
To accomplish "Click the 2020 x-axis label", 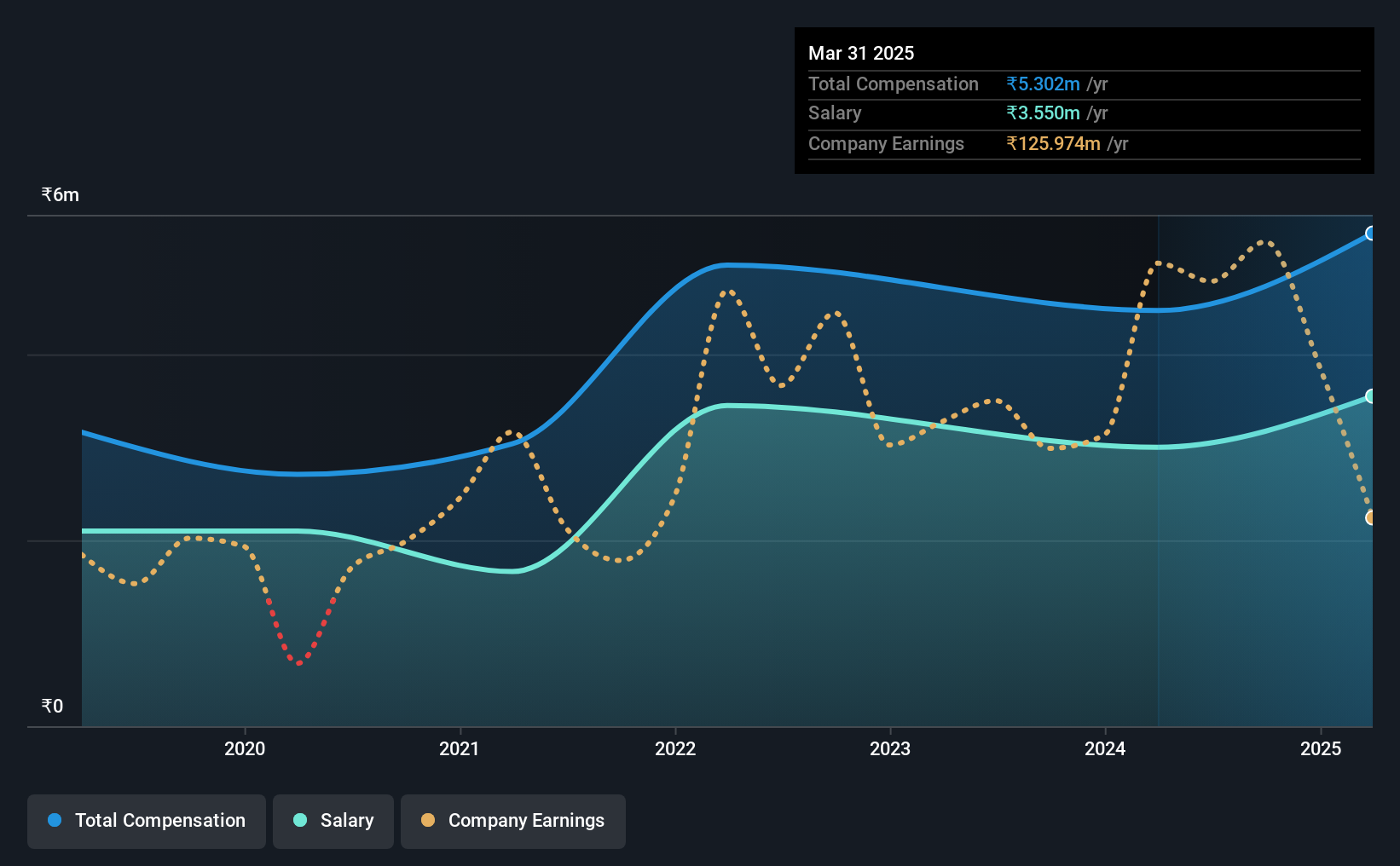I will click(x=245, y=749).
